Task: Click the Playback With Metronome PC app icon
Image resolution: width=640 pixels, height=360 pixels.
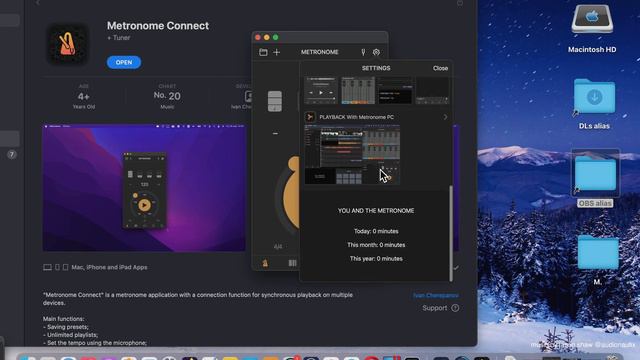Action: pos(310,117)
